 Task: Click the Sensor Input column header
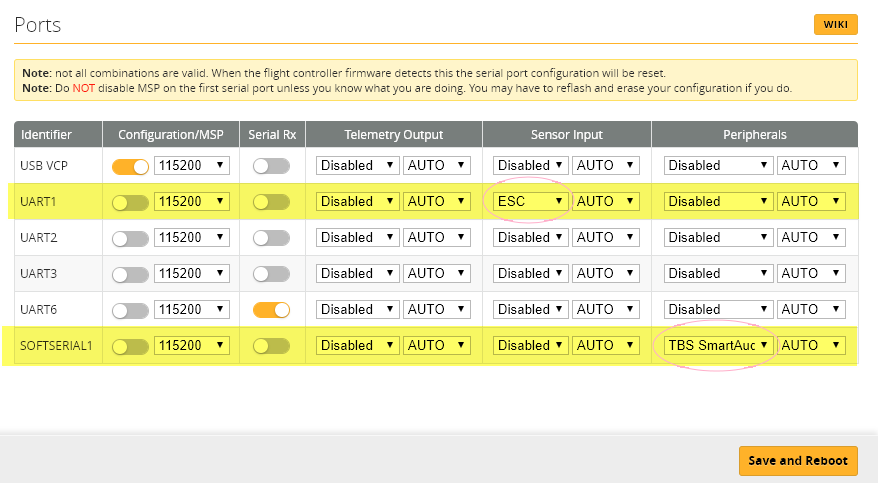[566, 134]
